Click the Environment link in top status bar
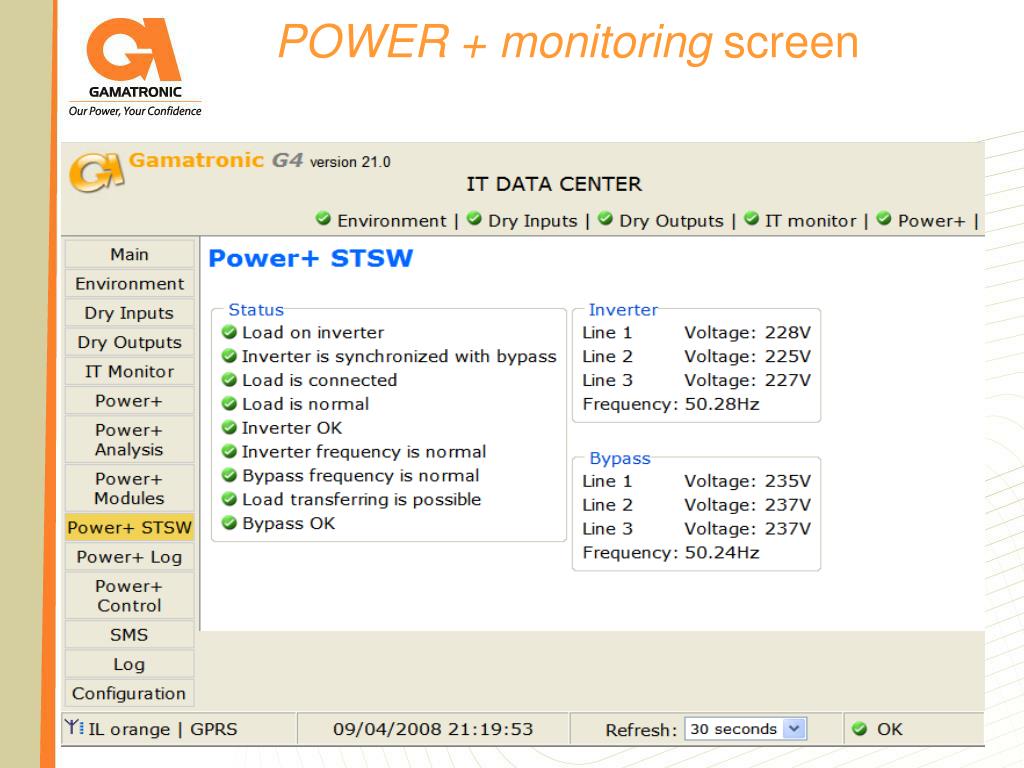Image resolution: width=1024 pixels, height=768 pixels. pyautogui.click(x=392, y=221)
